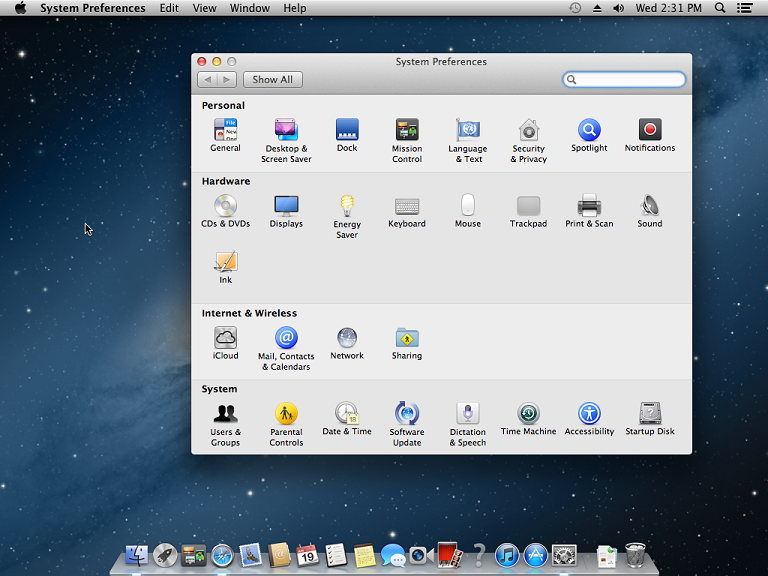Open Parental Controls preferences
768x576 pixels.
point(286,414)
